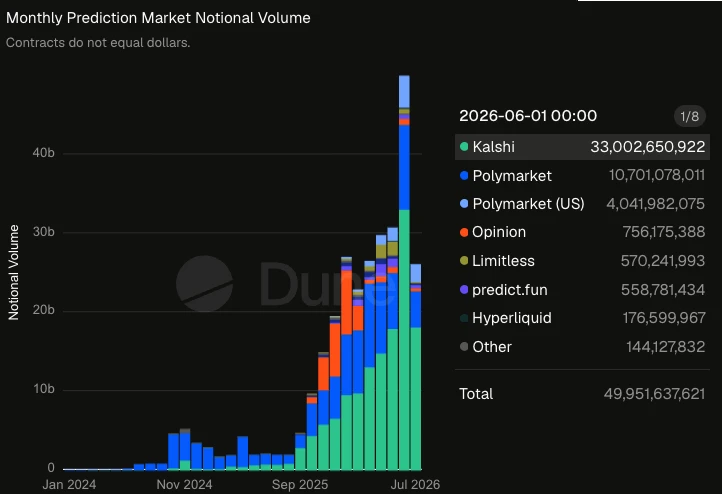Toggle the Polymarket series label
Viewport: 722px width, 494px height.
(x=512, y=175)
